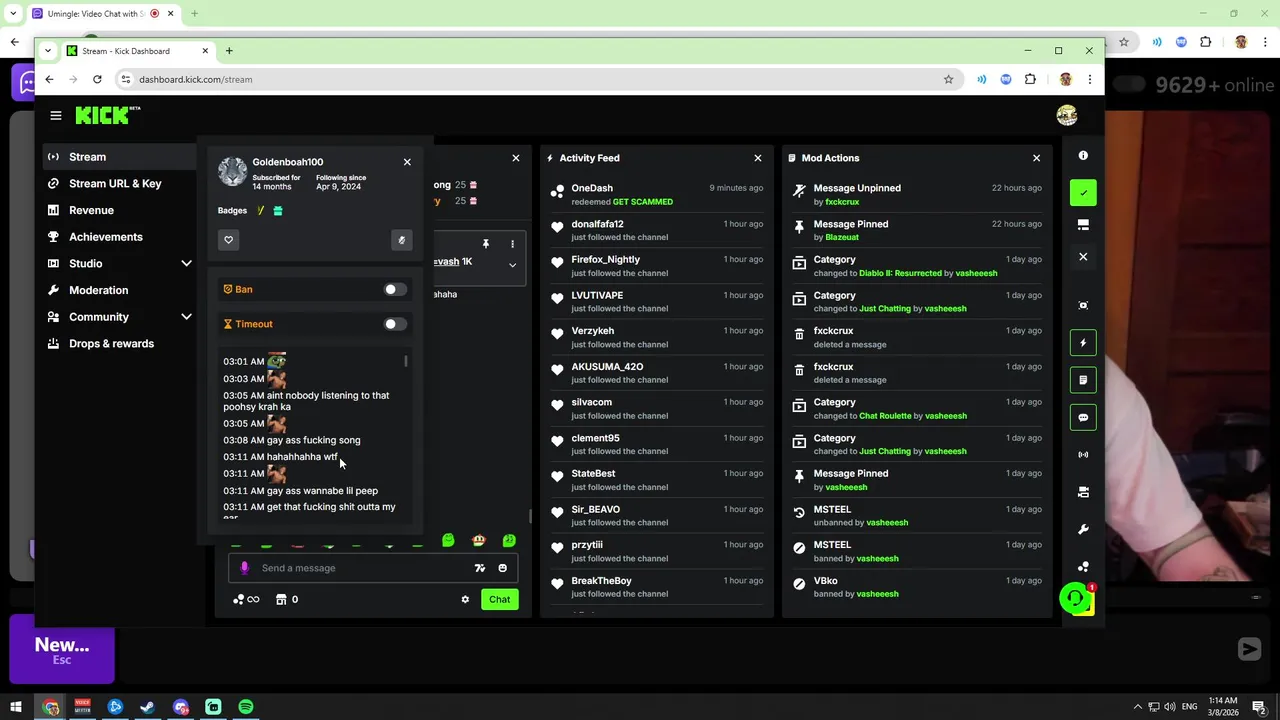The height and width of the screenshot is (720, 1280).
Task: Reload the Kick Dashboard page
Action: point(97,79)
